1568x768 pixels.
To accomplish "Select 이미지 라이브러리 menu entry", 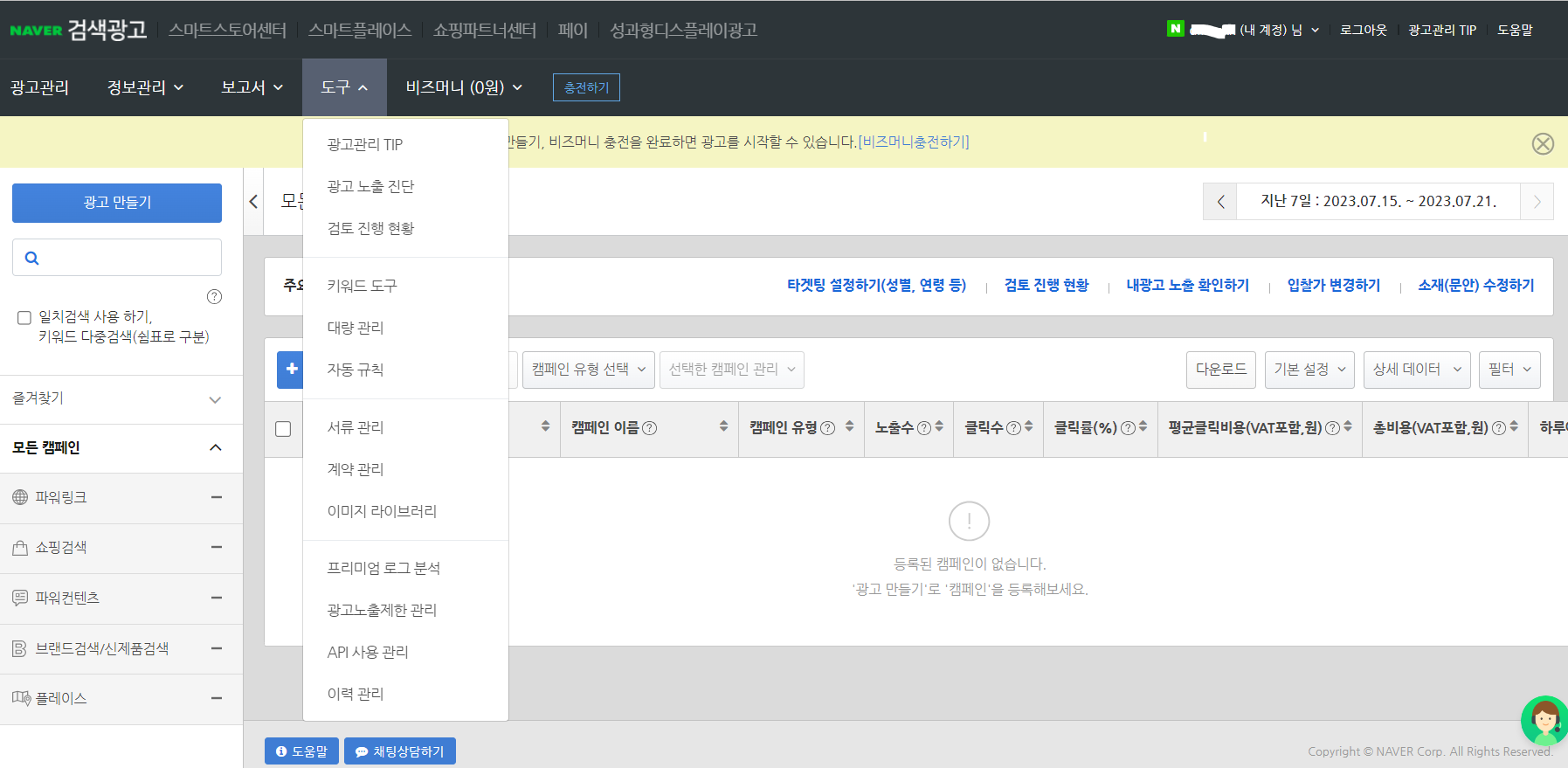I will tap(382, 511).
